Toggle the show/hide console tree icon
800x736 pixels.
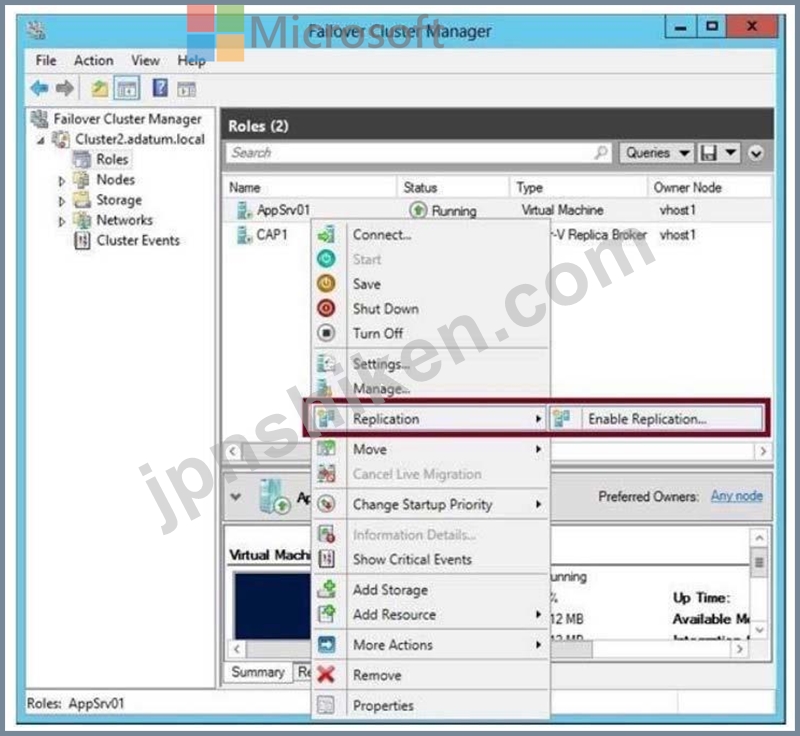coord(127,89)
